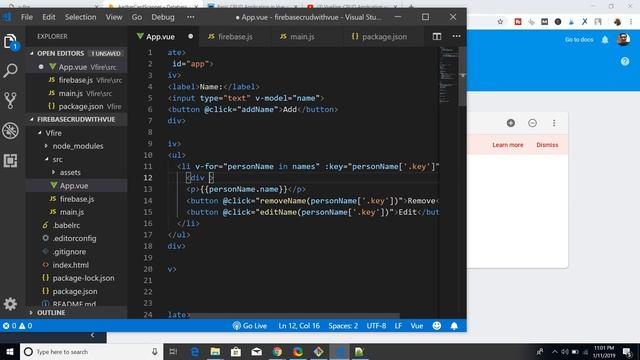Screen dimensions: 640x360
Task: Open the Manage gear icon
Action: [x=10, y=304]
